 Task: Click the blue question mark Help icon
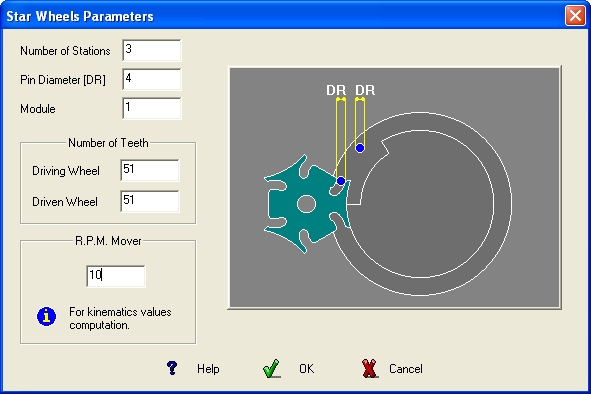click(172, 368)
